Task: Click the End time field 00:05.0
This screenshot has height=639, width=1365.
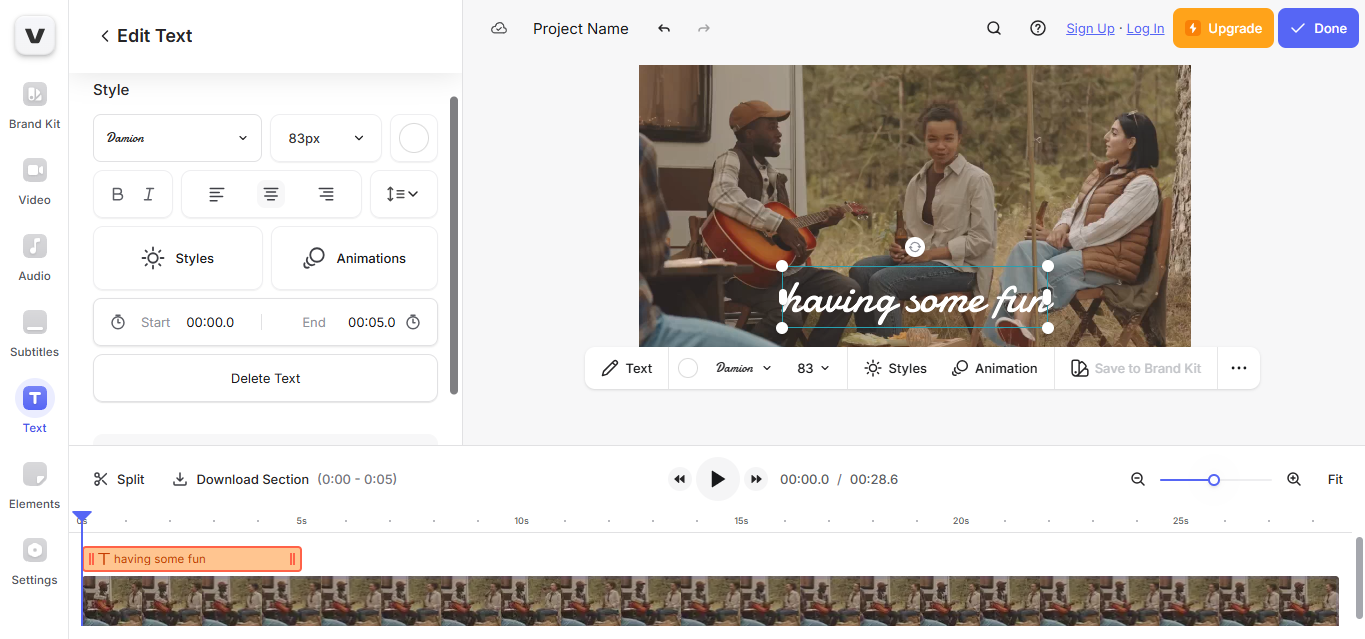Action: (x=371, y=322)
